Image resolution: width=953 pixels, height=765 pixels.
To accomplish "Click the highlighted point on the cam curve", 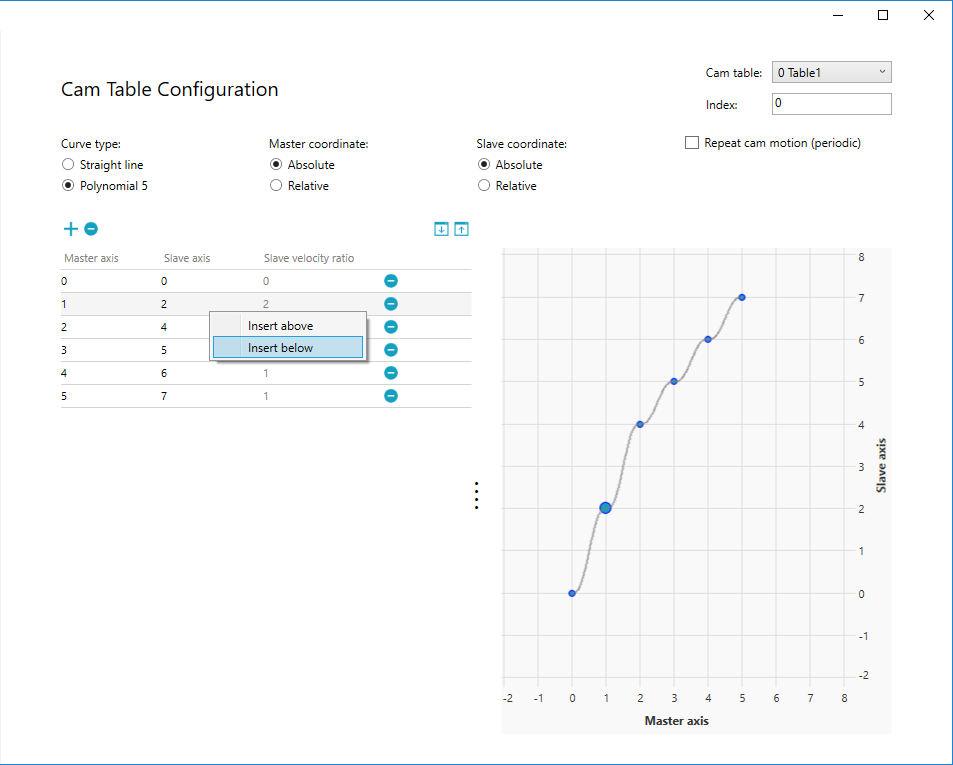I will tap(606, 508).
